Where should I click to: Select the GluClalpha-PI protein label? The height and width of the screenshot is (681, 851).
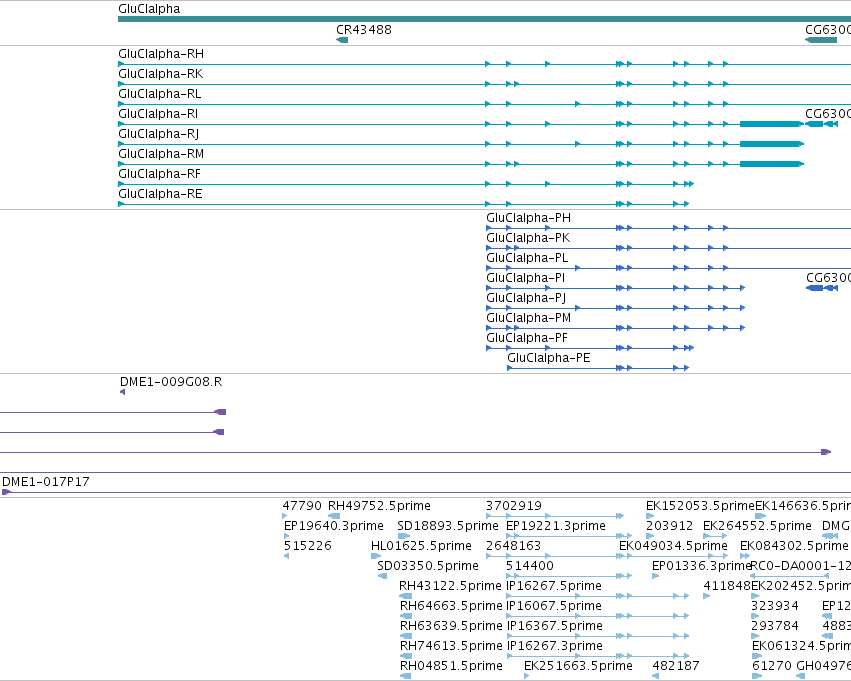click(x=525, y=278)
